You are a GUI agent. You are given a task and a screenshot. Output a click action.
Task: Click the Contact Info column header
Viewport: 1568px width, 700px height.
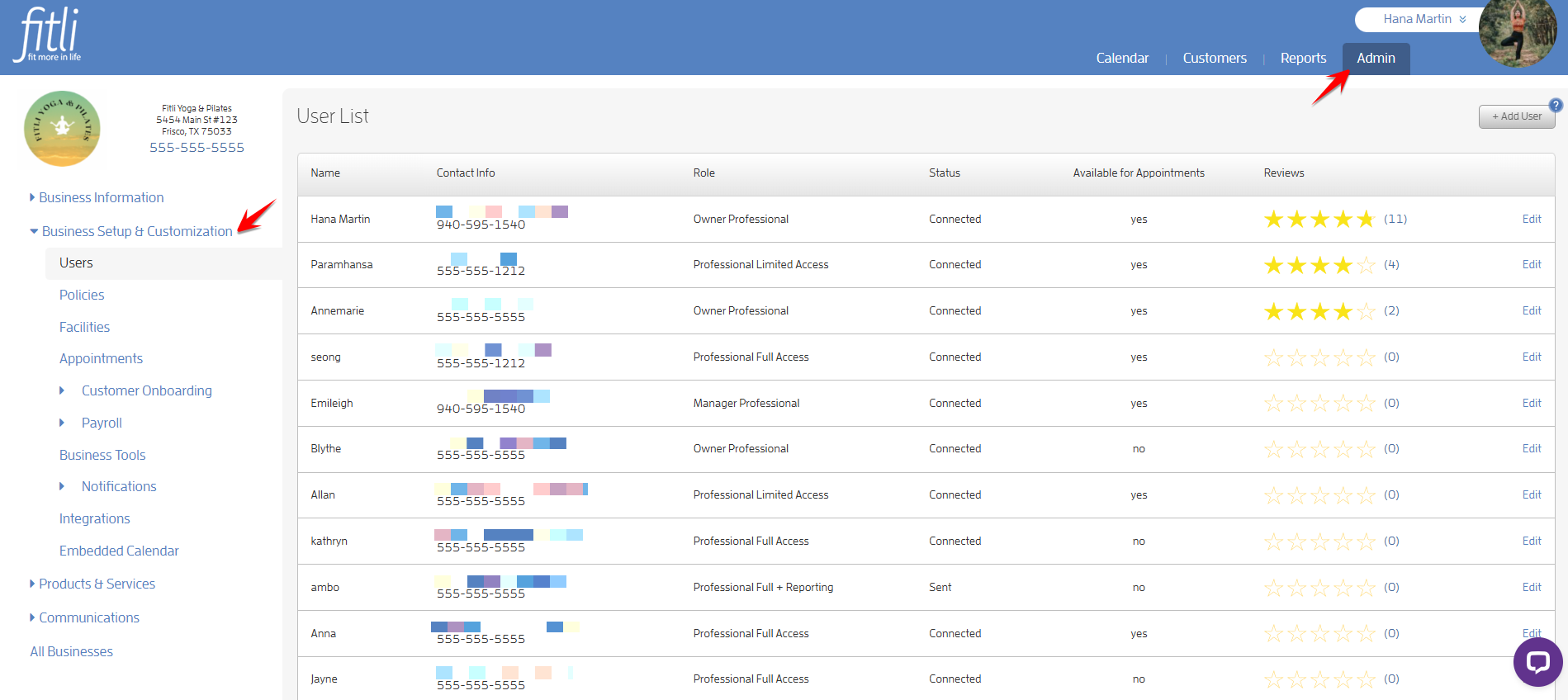pos(466,173)
